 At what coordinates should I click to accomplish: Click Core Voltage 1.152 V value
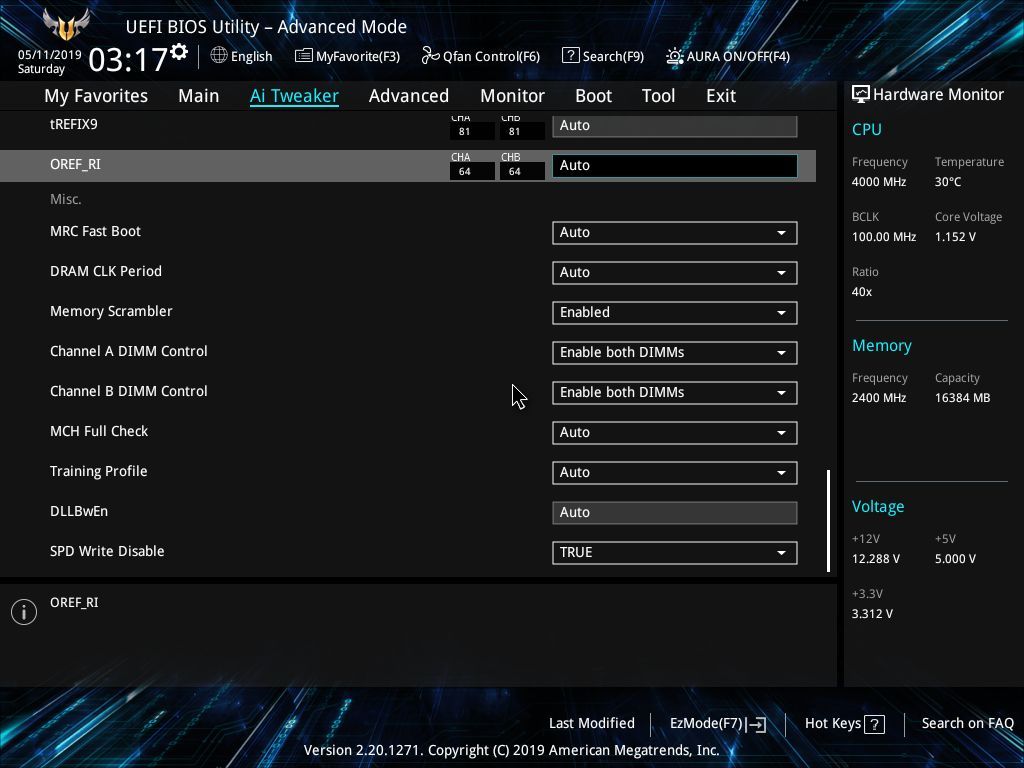pos(955,237)
